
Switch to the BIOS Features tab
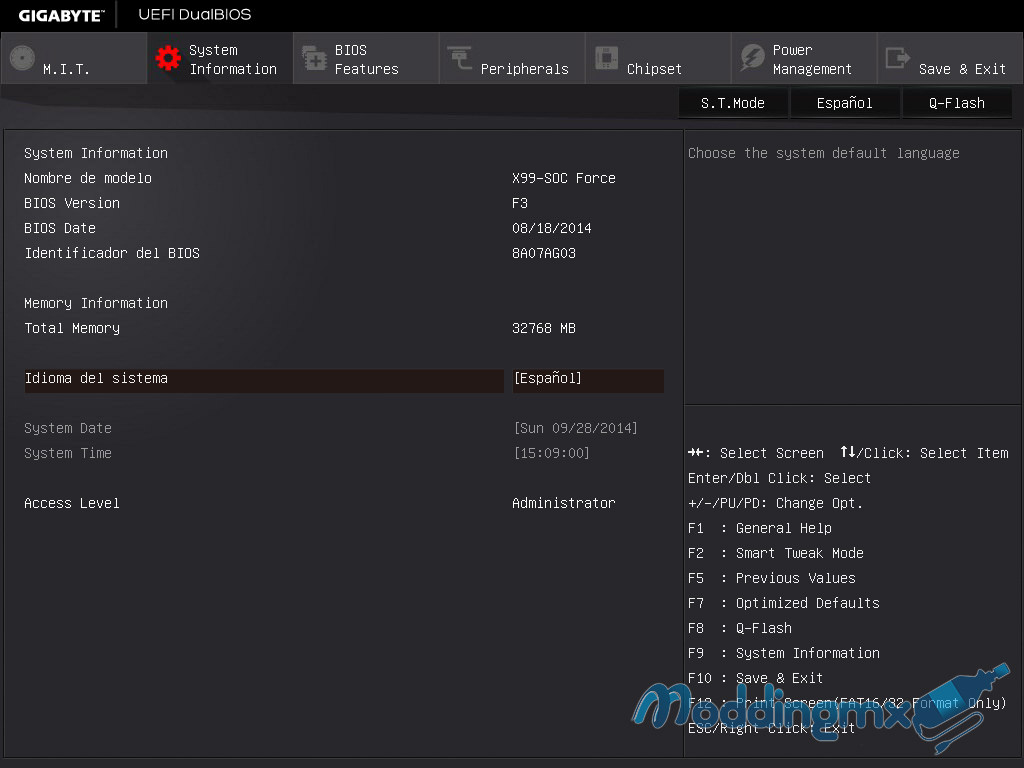pyautogui.click(x=366, y=58)
